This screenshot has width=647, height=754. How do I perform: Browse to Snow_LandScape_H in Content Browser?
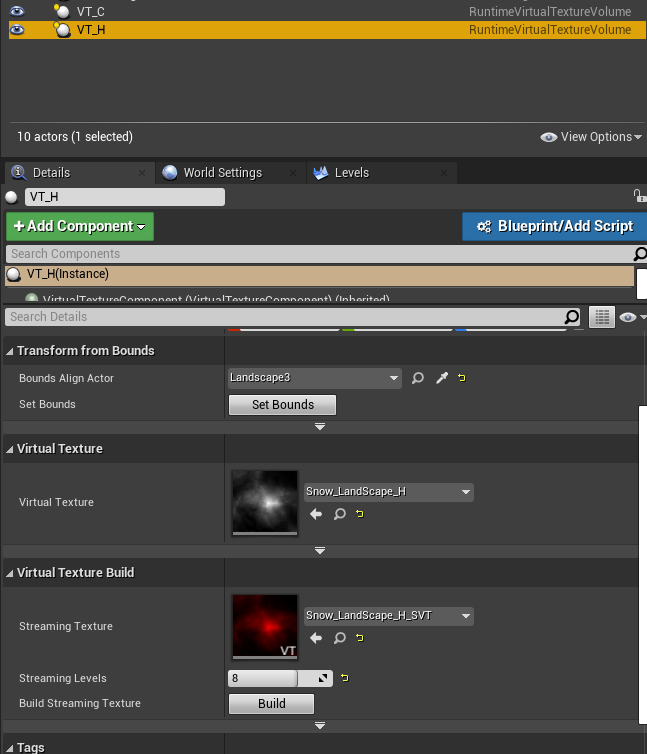339,514
